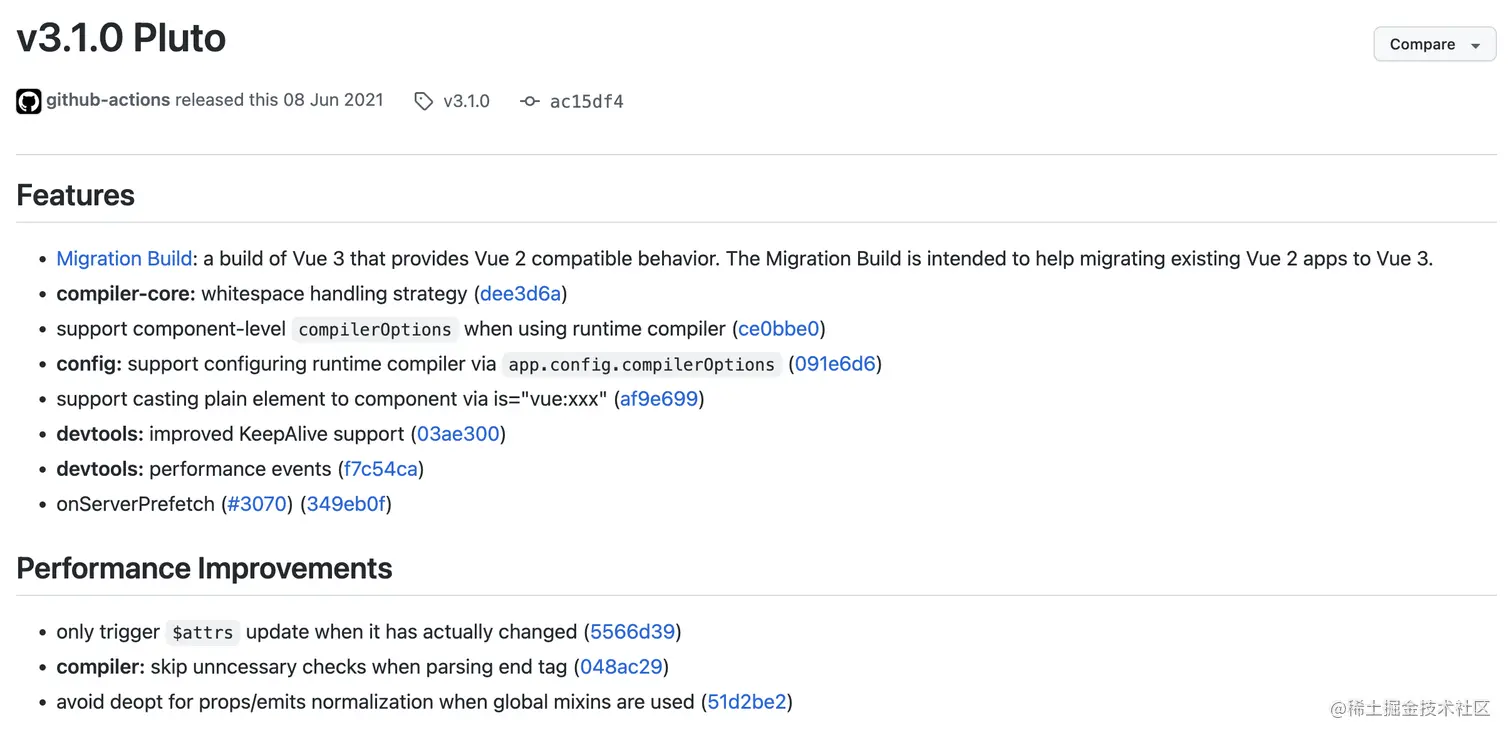Open pull request #3070
1512x740 pixels.
point(257,504)
